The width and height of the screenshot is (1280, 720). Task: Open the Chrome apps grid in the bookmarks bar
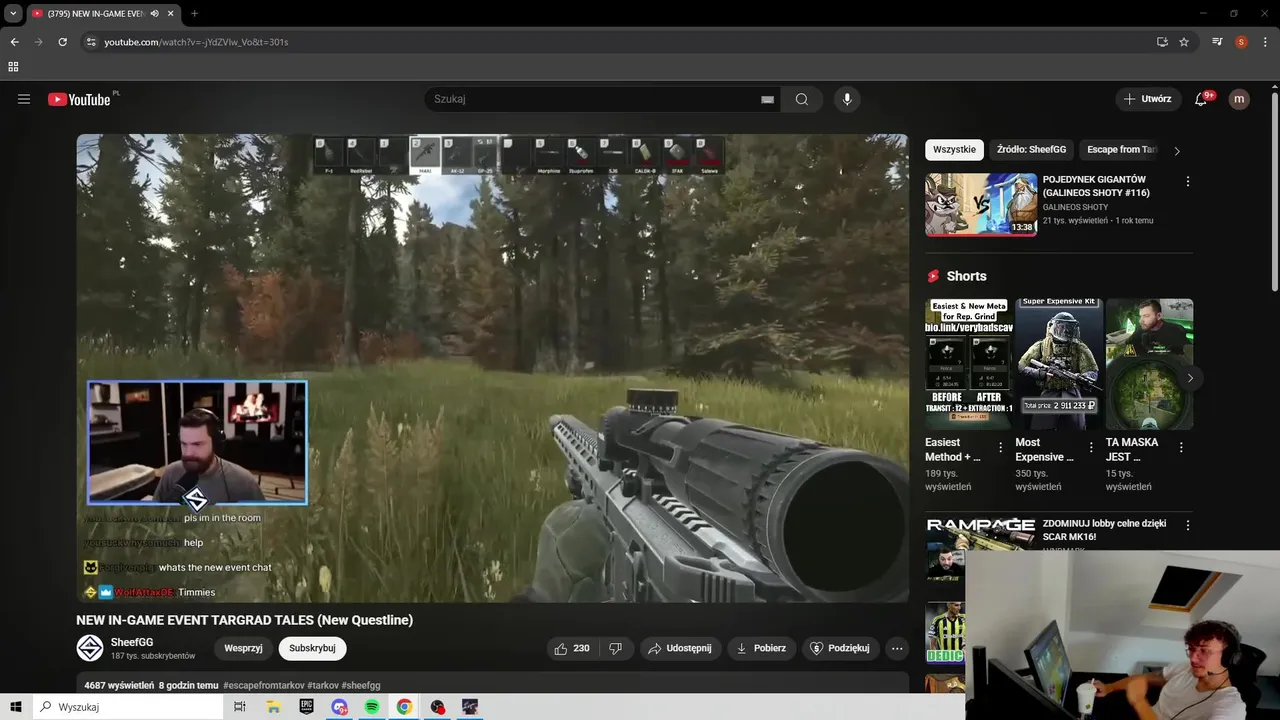[13, 67]
